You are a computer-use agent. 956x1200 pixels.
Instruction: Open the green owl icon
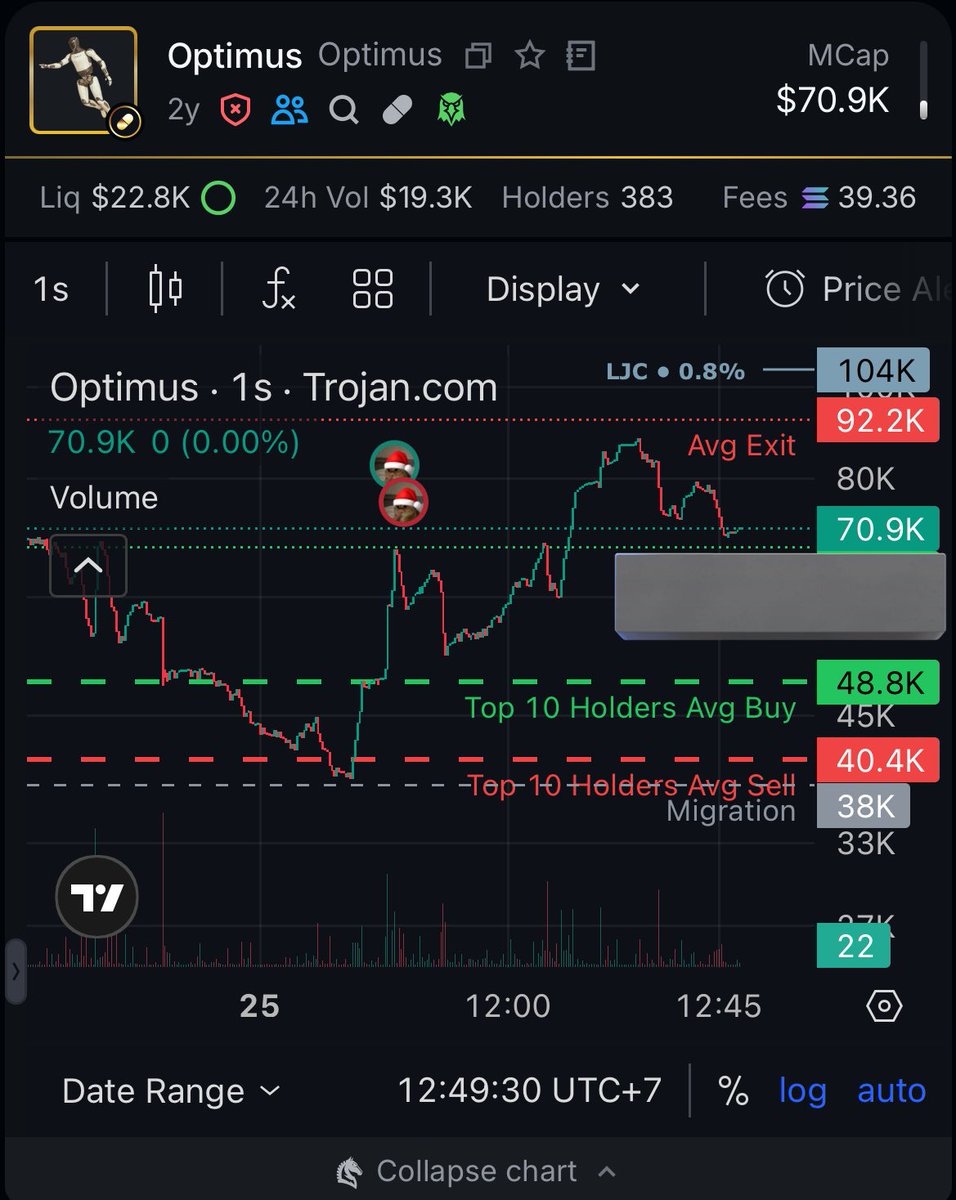point(452,109)
